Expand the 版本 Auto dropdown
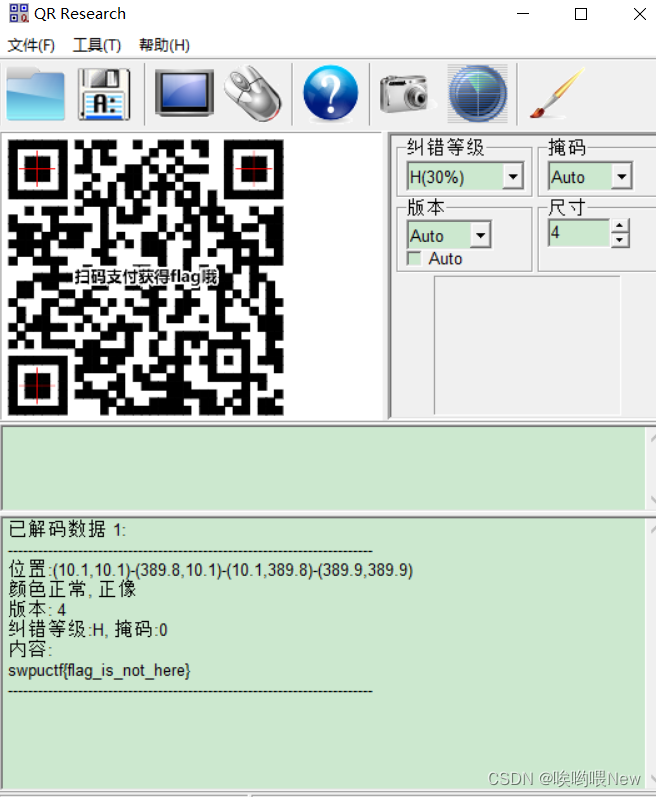 (x=480, y=235)
